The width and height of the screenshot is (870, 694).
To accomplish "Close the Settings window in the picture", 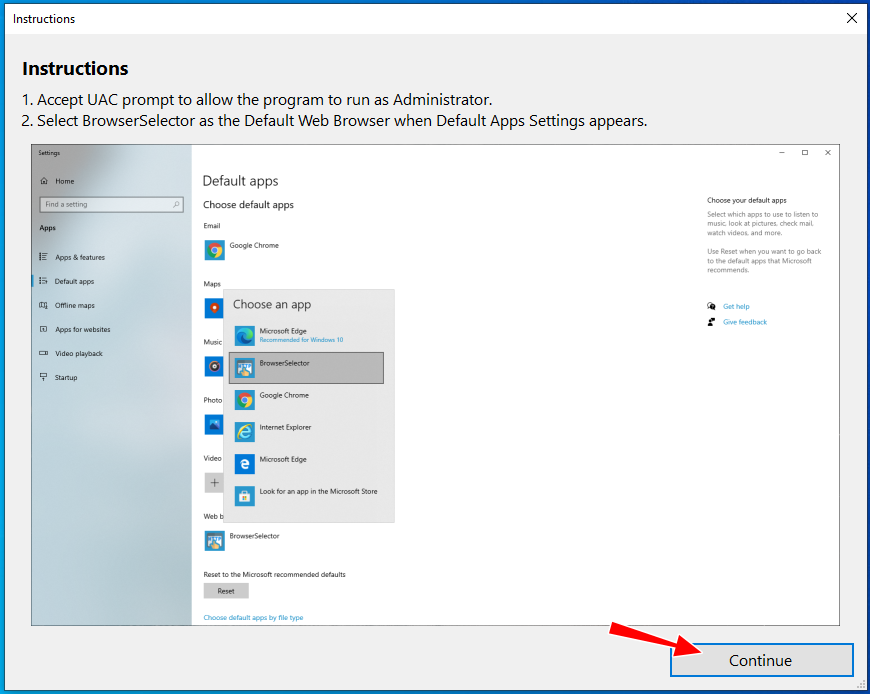I will coord(828,153).
